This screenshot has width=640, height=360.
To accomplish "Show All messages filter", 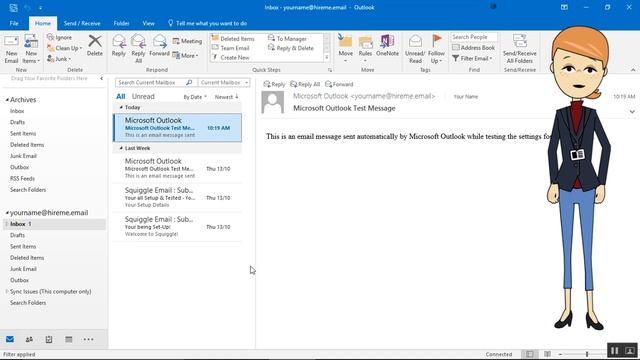I will 120,97.
